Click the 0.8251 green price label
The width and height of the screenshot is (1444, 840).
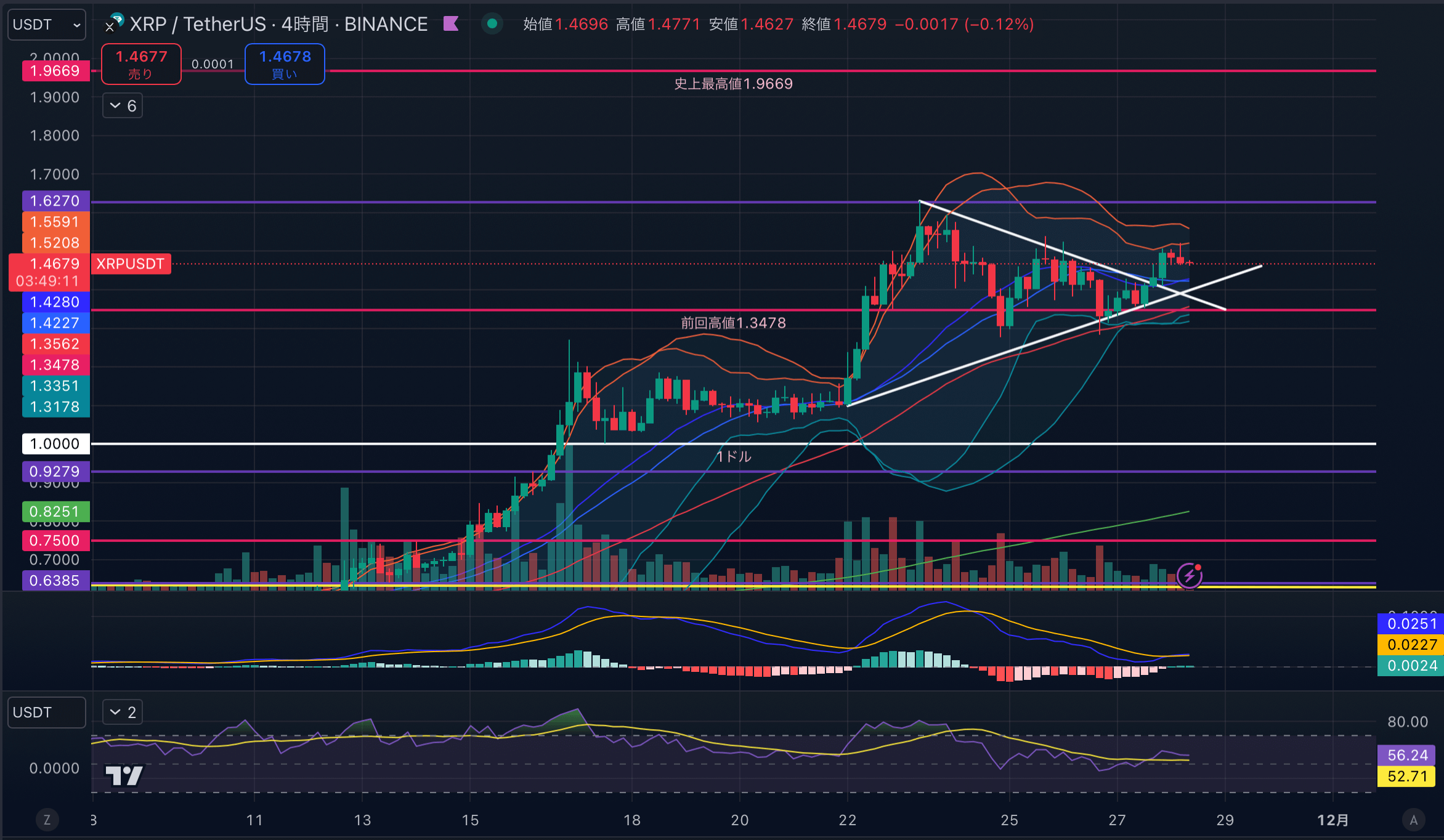click(55, 511)
